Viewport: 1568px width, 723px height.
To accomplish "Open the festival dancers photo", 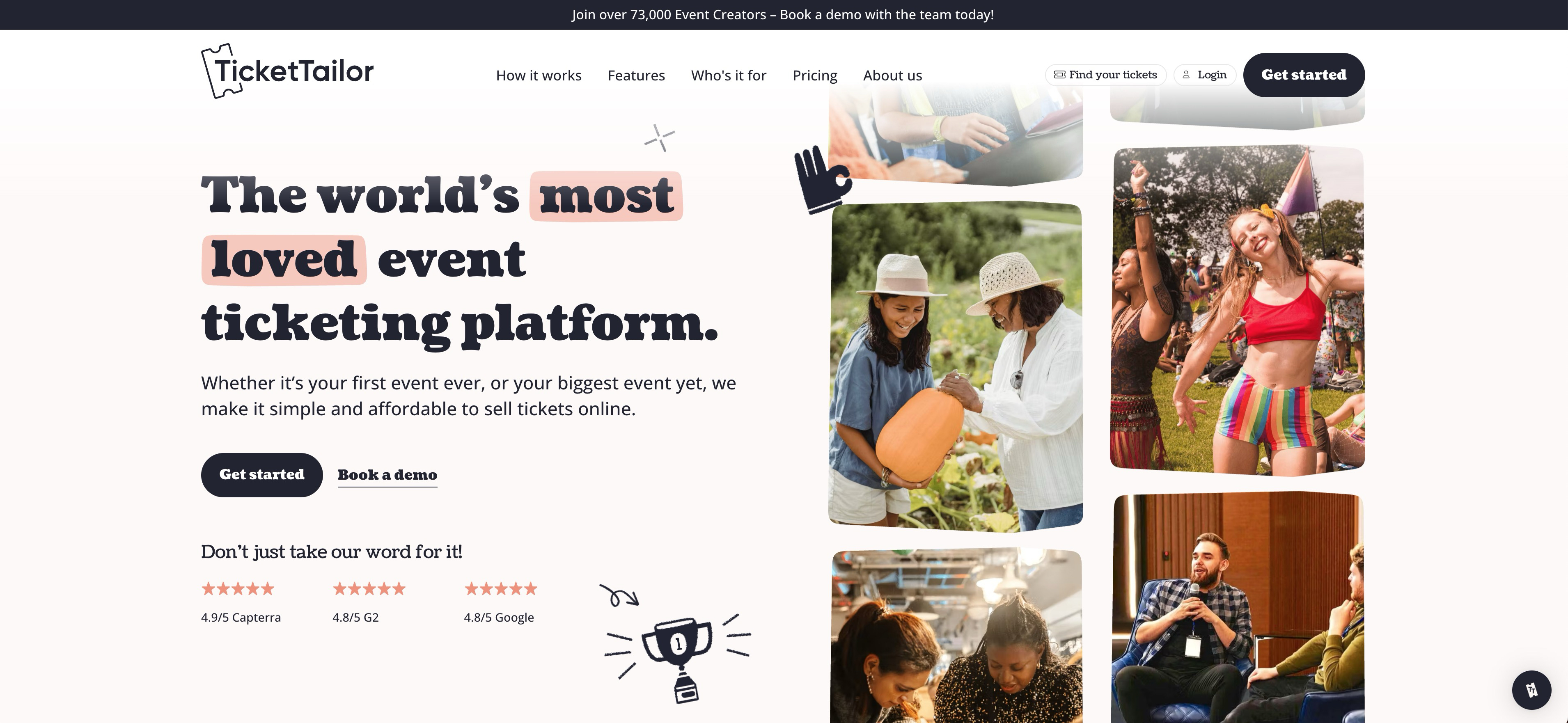I will (1238, 310).
